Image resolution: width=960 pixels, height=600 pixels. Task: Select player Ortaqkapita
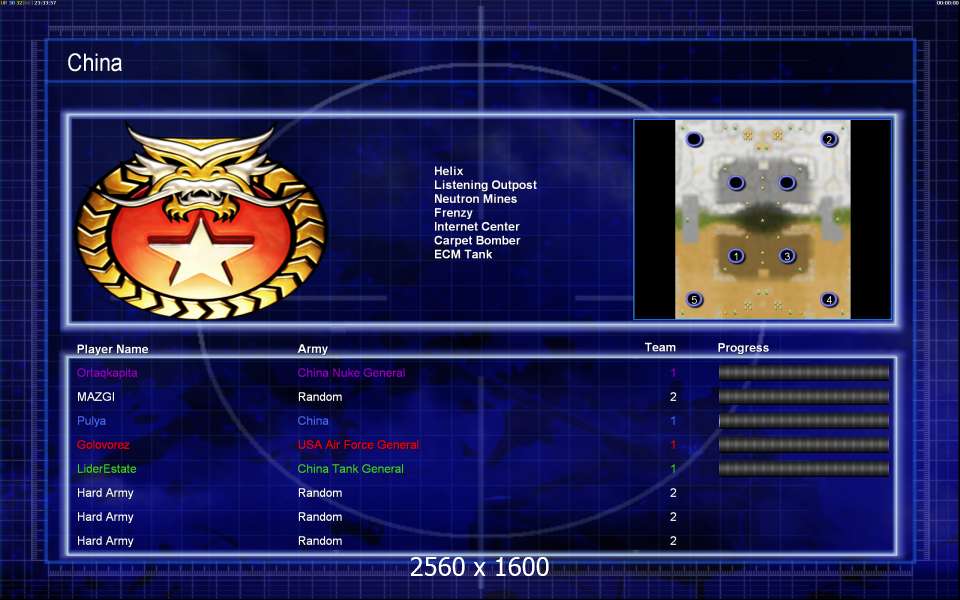pos(107,373)
